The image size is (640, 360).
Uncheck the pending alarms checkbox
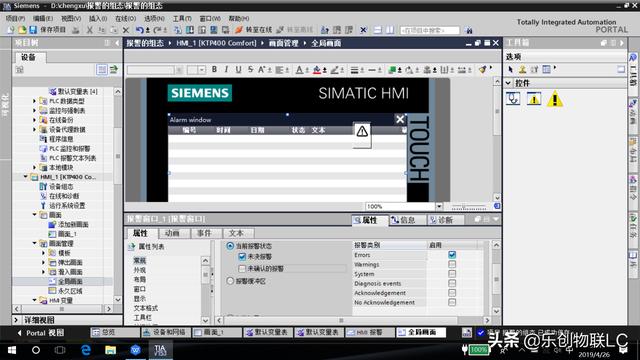(x=242, y=257)
